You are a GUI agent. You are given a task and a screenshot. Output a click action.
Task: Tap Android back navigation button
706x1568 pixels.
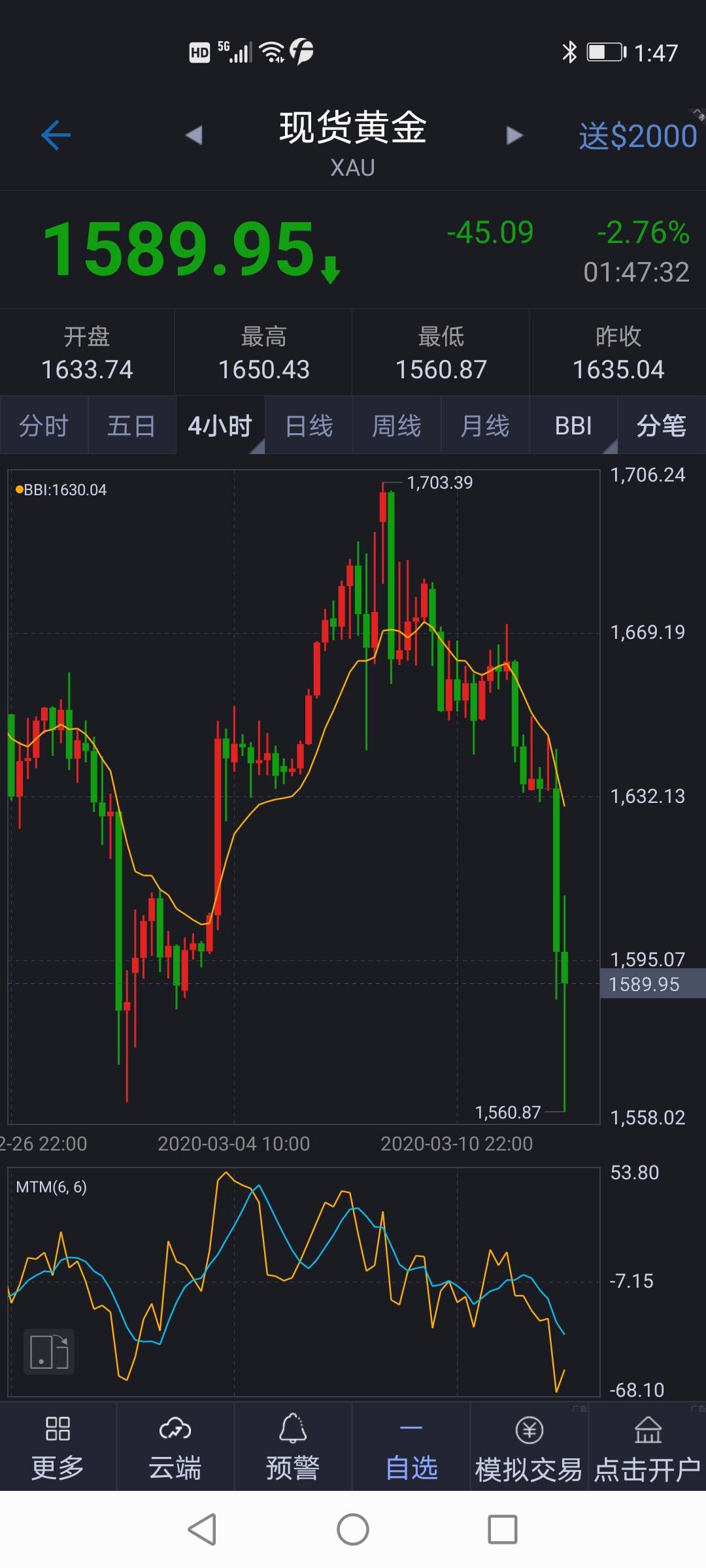[202, 1529]
